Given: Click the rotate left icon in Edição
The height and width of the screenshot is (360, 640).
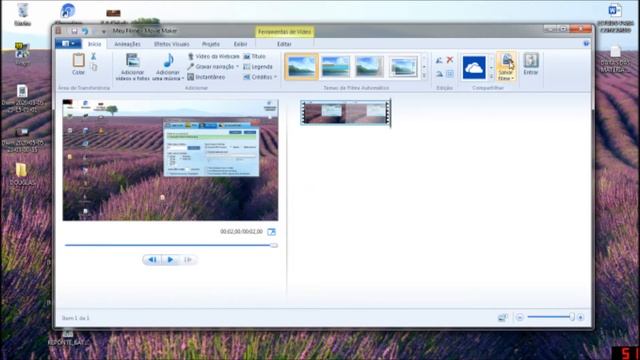Looking at the screenshot, I should (x=439, y=60).
